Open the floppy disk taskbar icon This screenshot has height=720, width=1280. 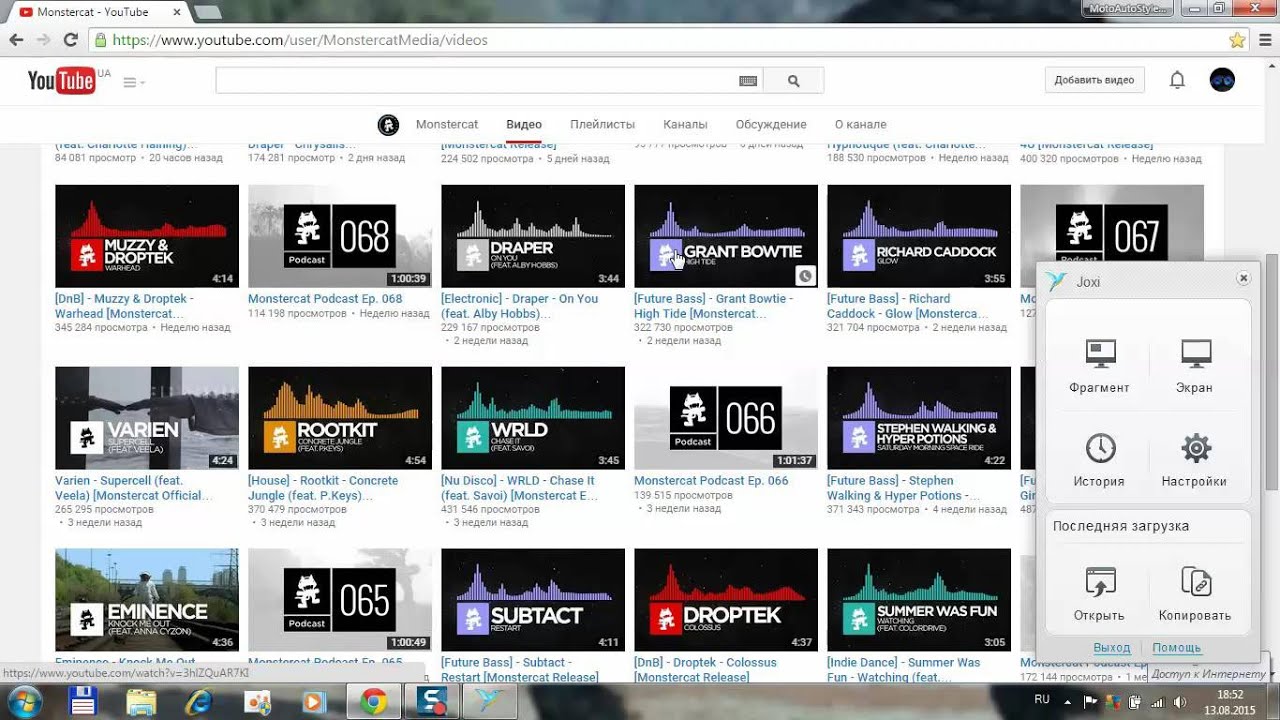[x=82, y=702]
